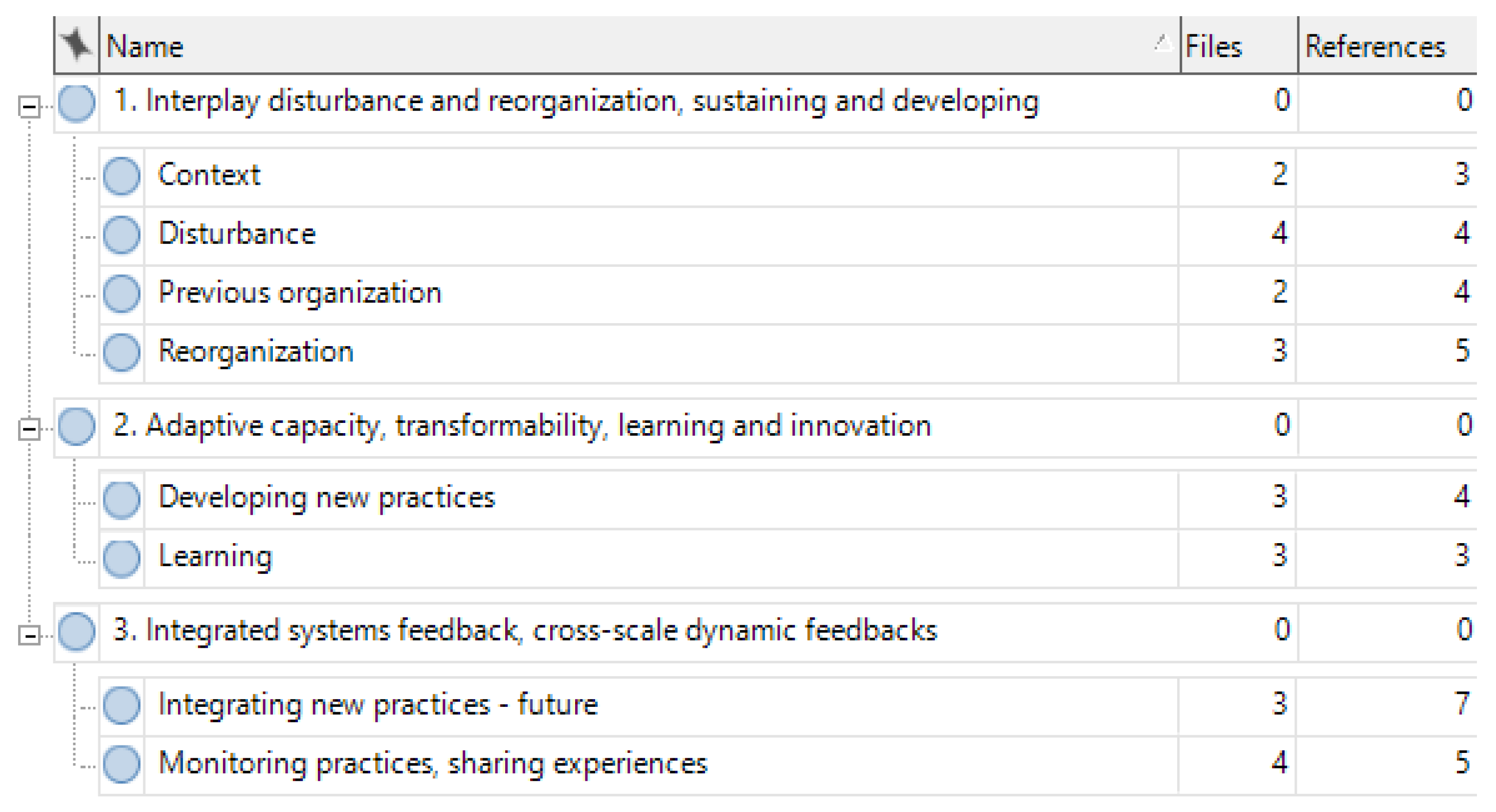Sort by the Files column header
Screen dimensions: 1496x812
[1214, 46]
